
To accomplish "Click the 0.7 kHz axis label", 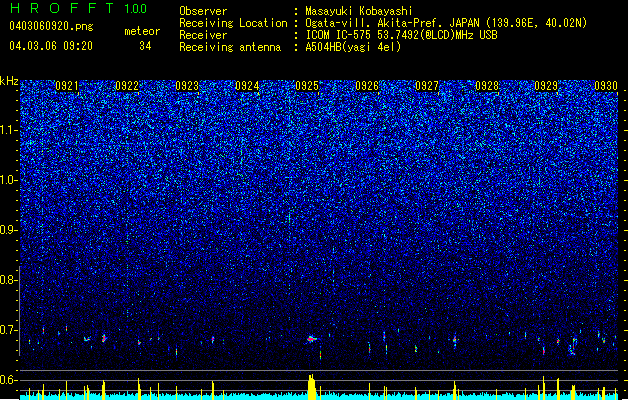I will (9, 330).
